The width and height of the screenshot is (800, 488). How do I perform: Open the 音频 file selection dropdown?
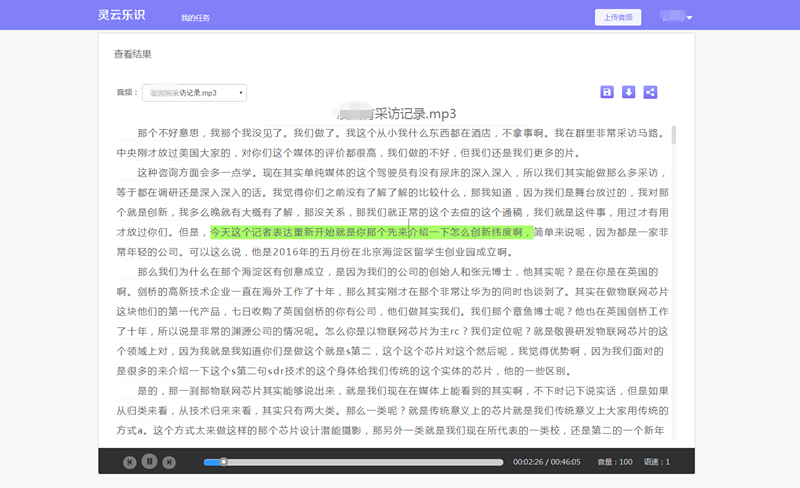pos(194,93)
